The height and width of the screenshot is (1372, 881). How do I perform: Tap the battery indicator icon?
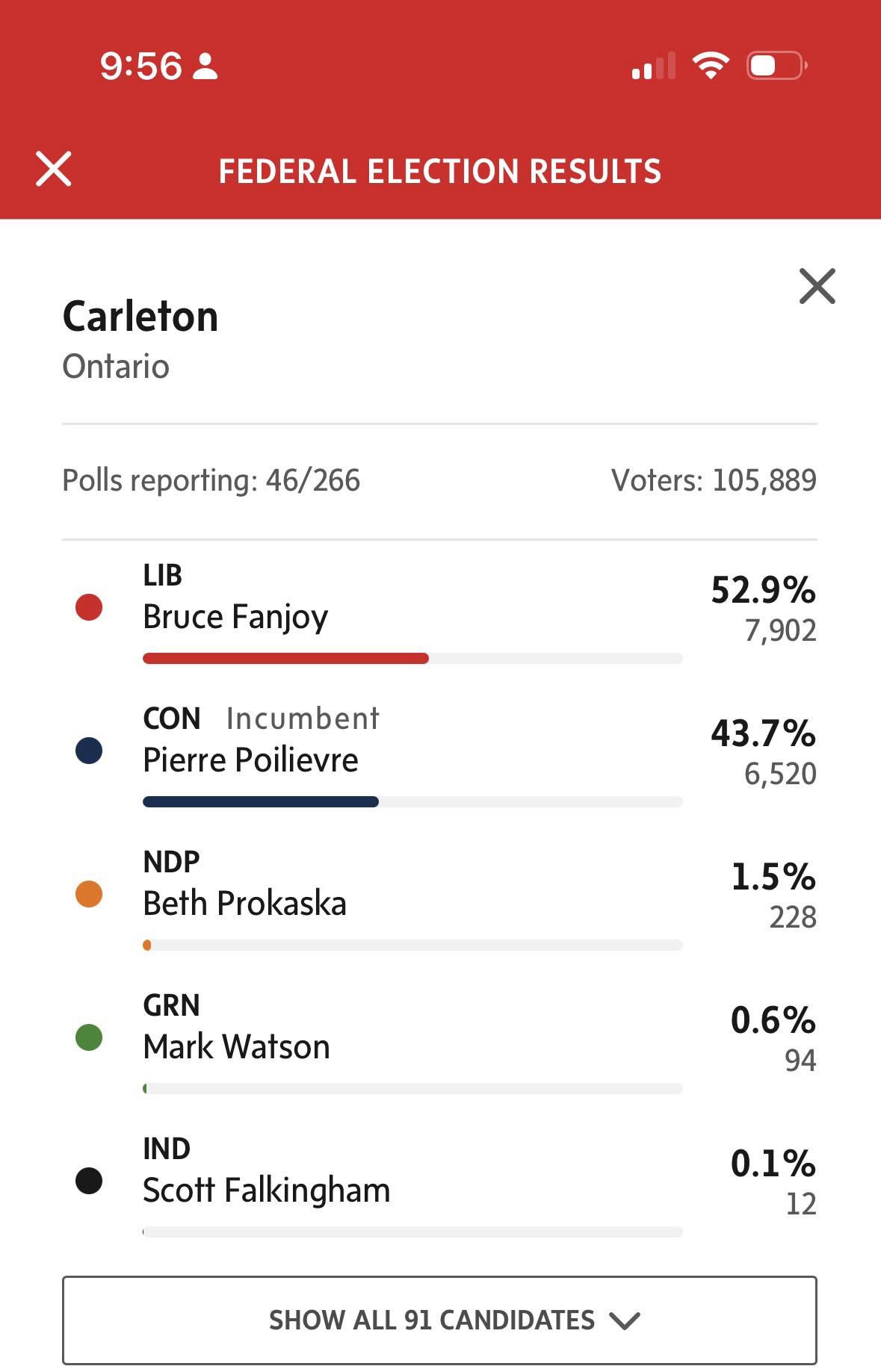pyautogui.click(x=776, y=66)
